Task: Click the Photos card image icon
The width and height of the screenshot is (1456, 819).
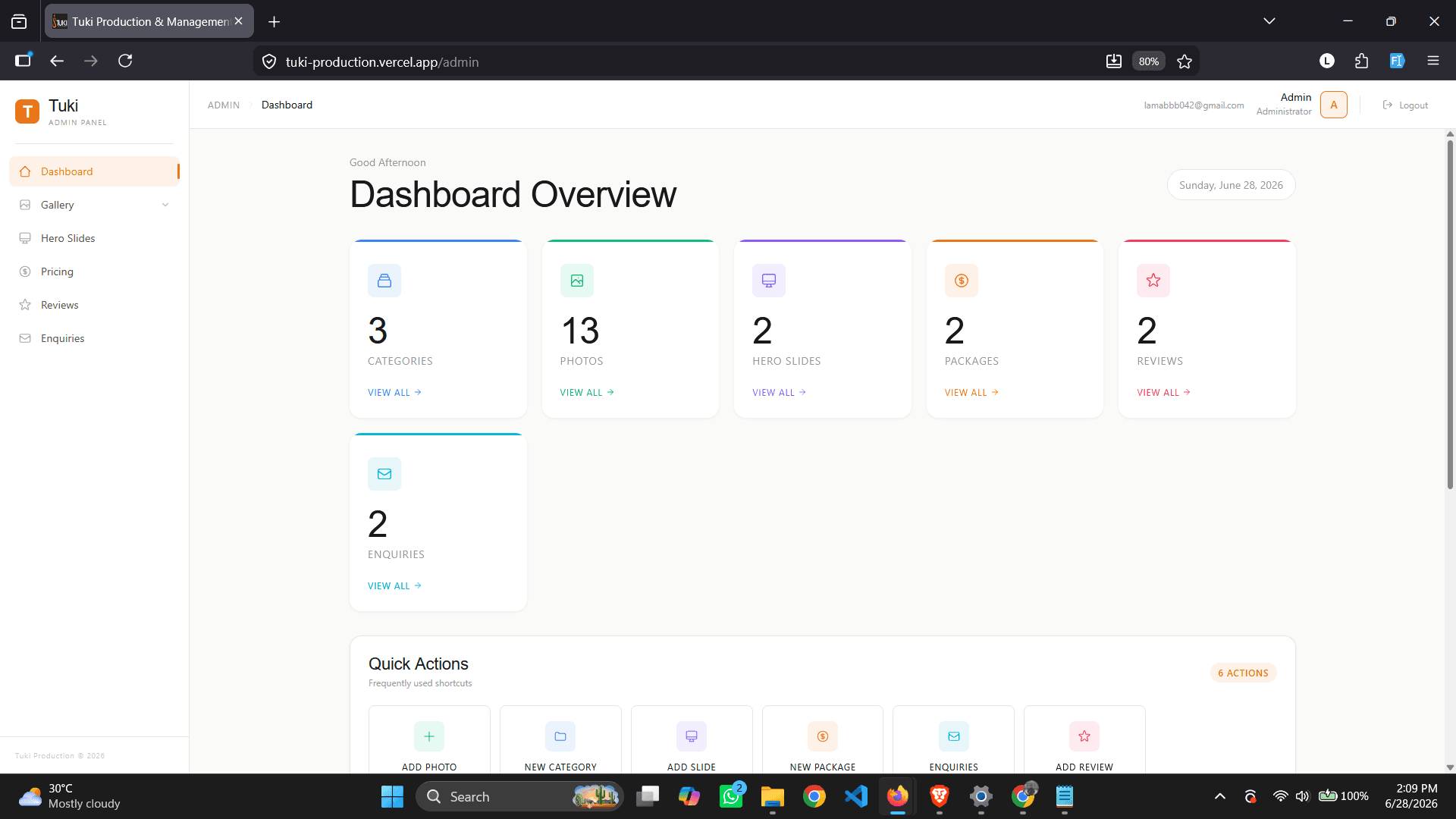Action: coord(577,281)
